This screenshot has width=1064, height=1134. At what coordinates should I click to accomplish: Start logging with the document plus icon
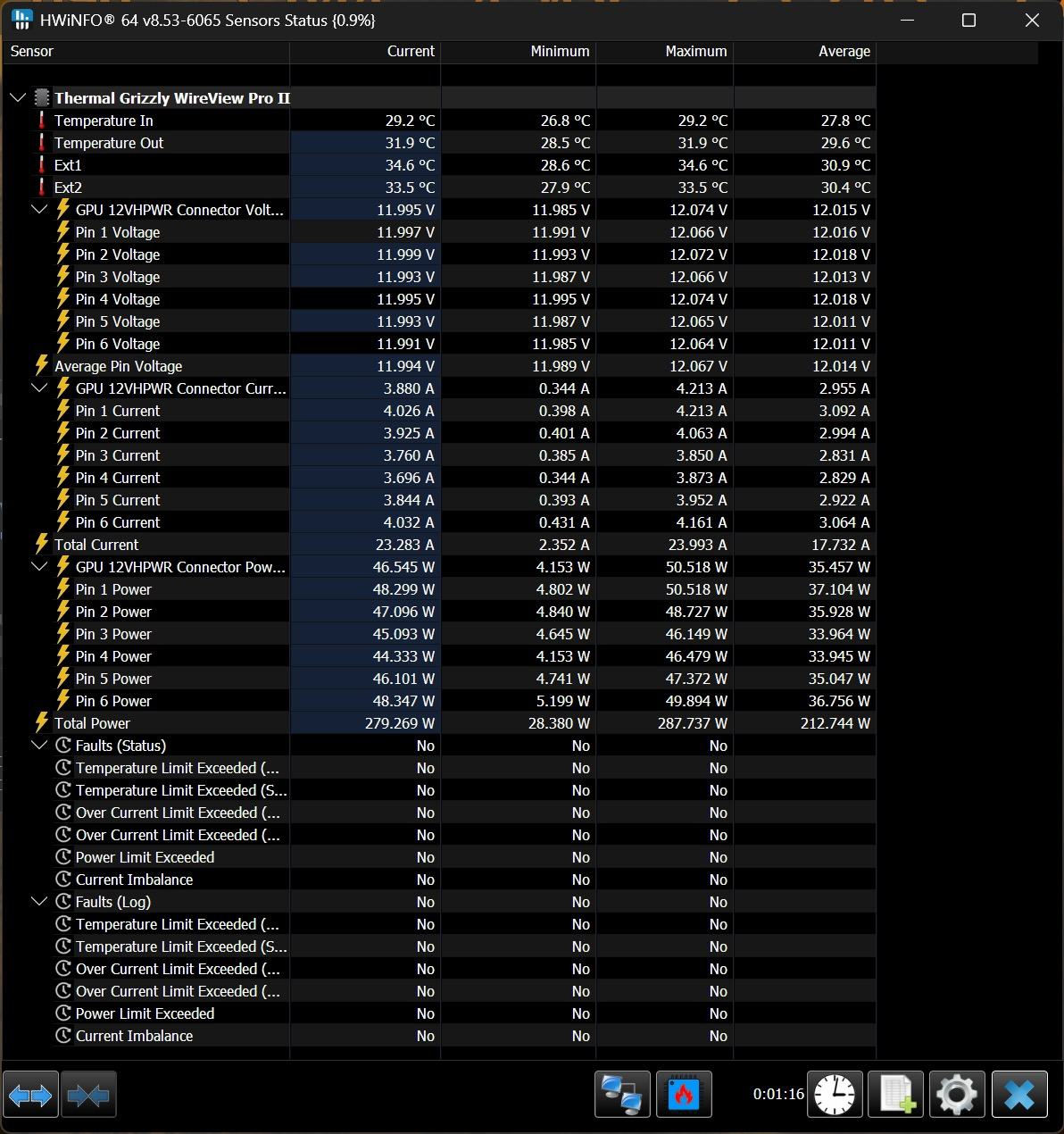point(896,1094)
